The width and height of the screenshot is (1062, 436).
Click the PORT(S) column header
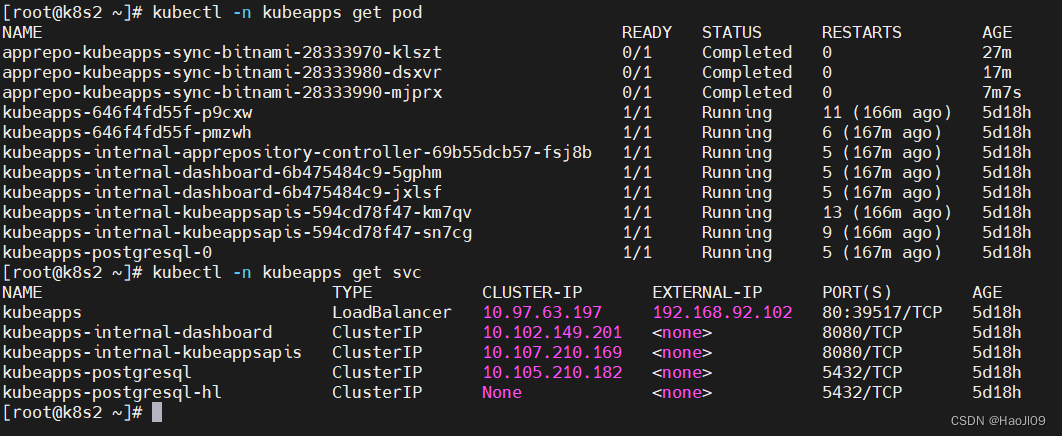pos(857,292)
